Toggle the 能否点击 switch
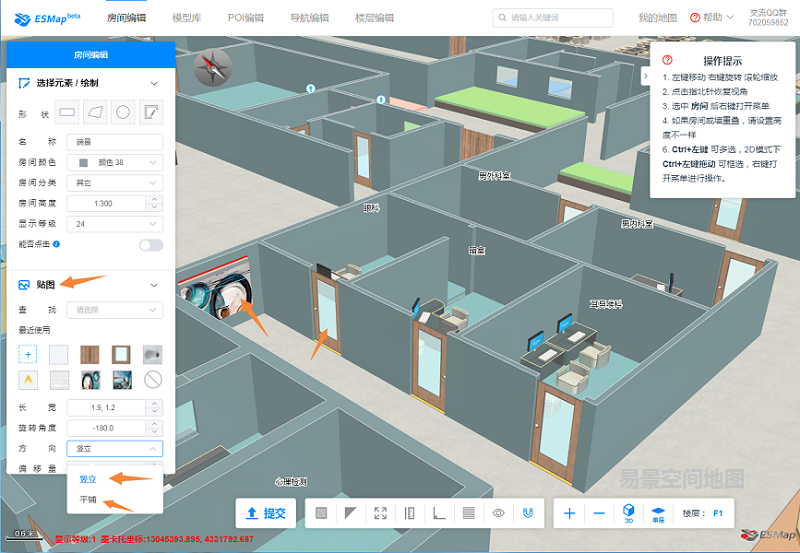Screen dimensions: 800x553 pos(151,245)
